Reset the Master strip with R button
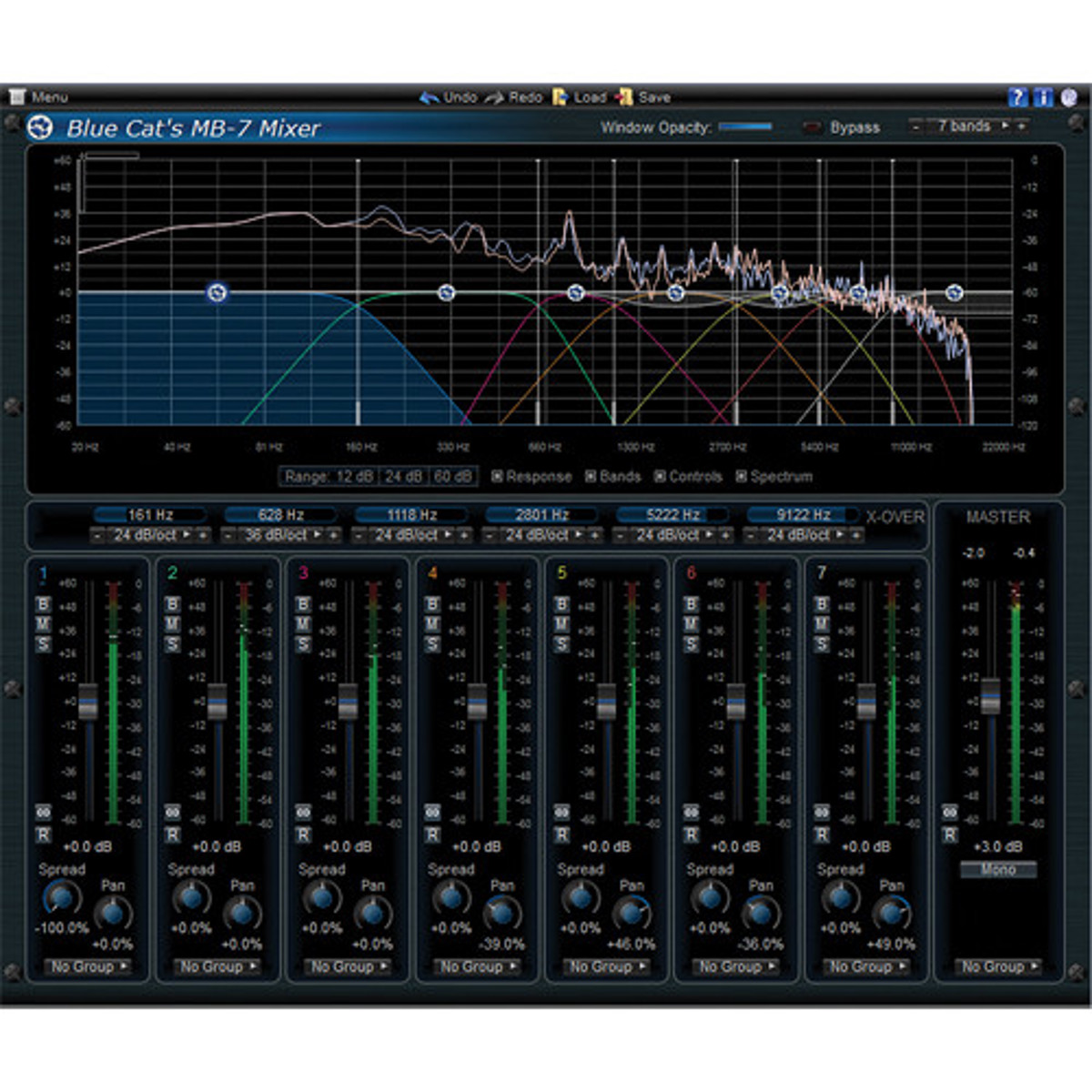 (950, 834)
